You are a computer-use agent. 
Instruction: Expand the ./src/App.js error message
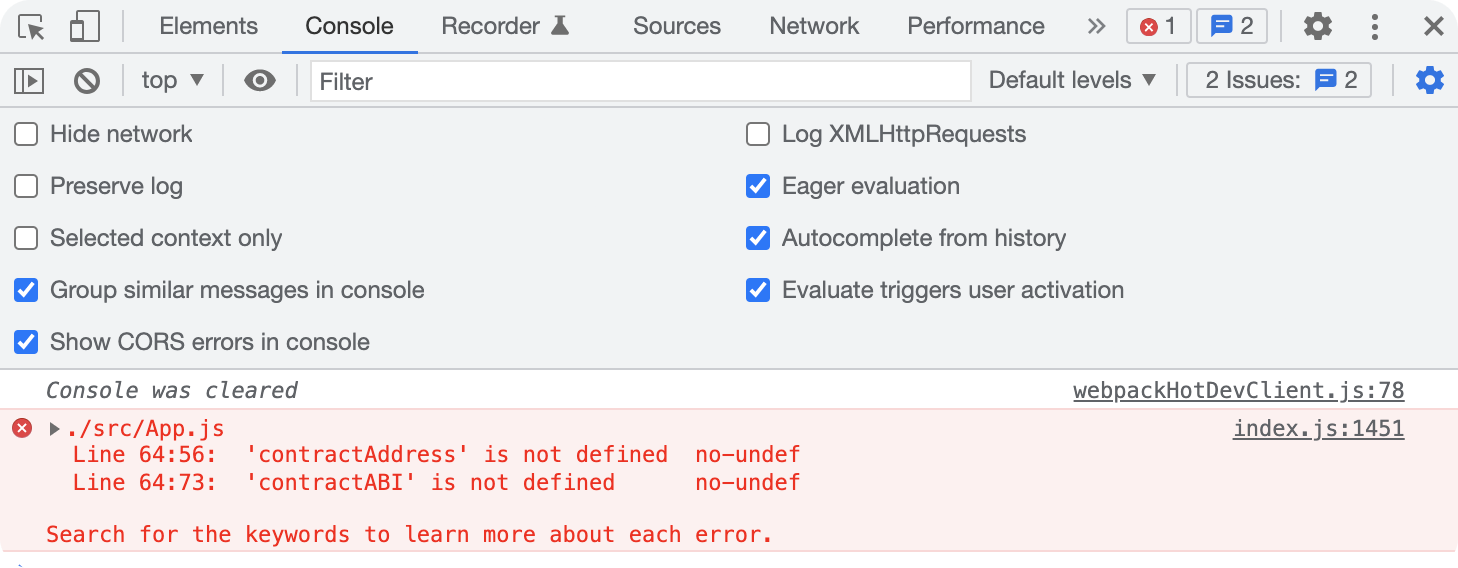[55, 429]
